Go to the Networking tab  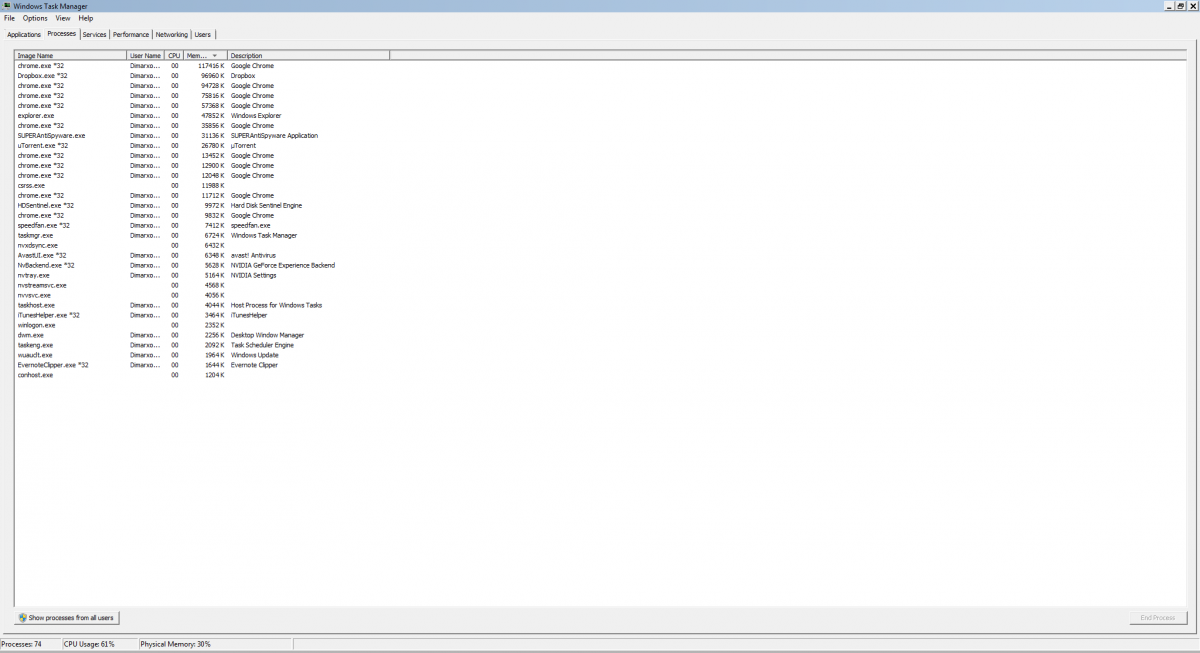[x=172, y=35]
